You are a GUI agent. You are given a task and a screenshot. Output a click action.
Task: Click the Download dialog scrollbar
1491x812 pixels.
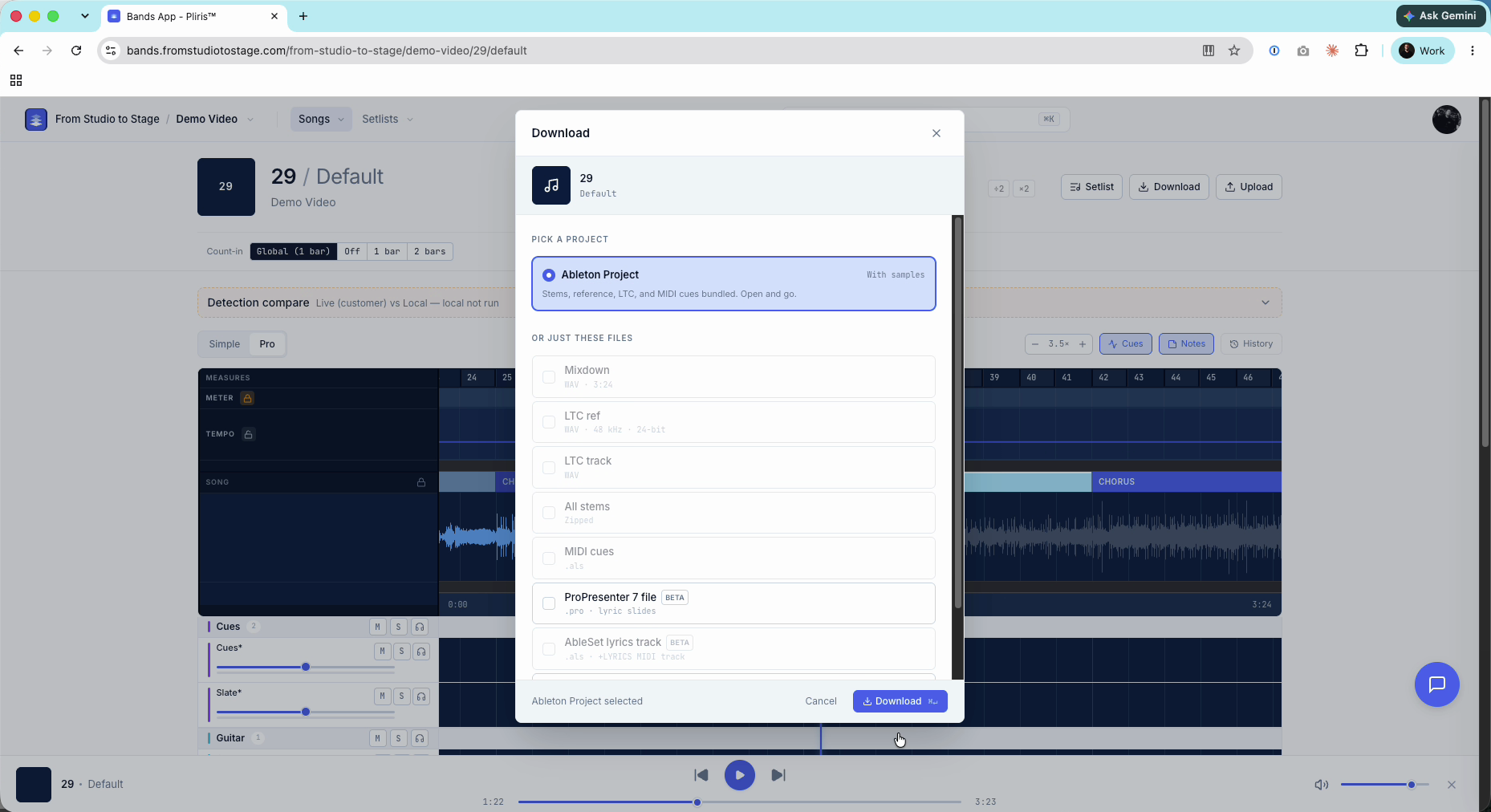pyautogui.click(x=957, y=413)
